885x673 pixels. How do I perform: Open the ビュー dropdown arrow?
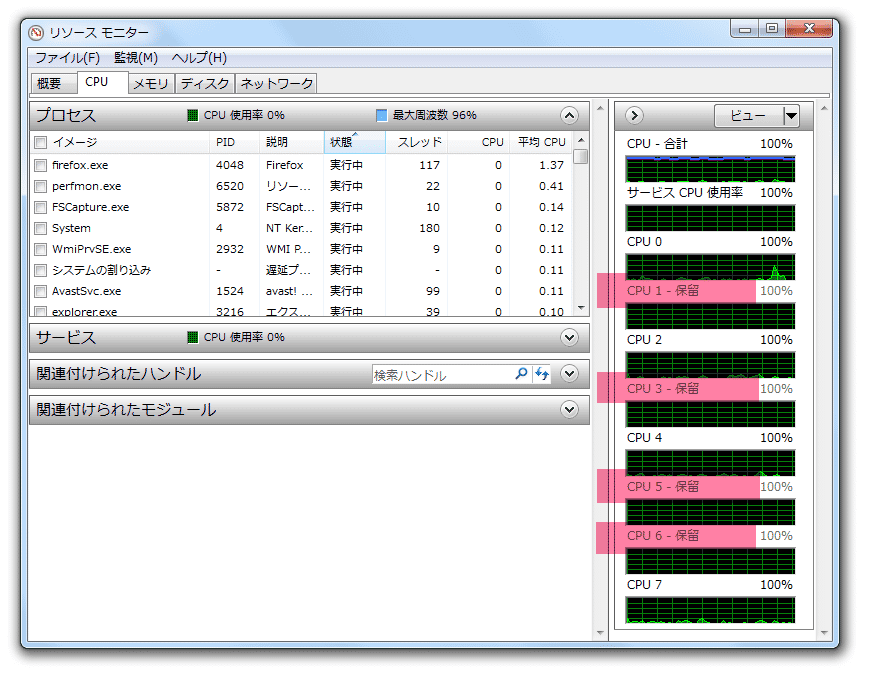(791, 116)
